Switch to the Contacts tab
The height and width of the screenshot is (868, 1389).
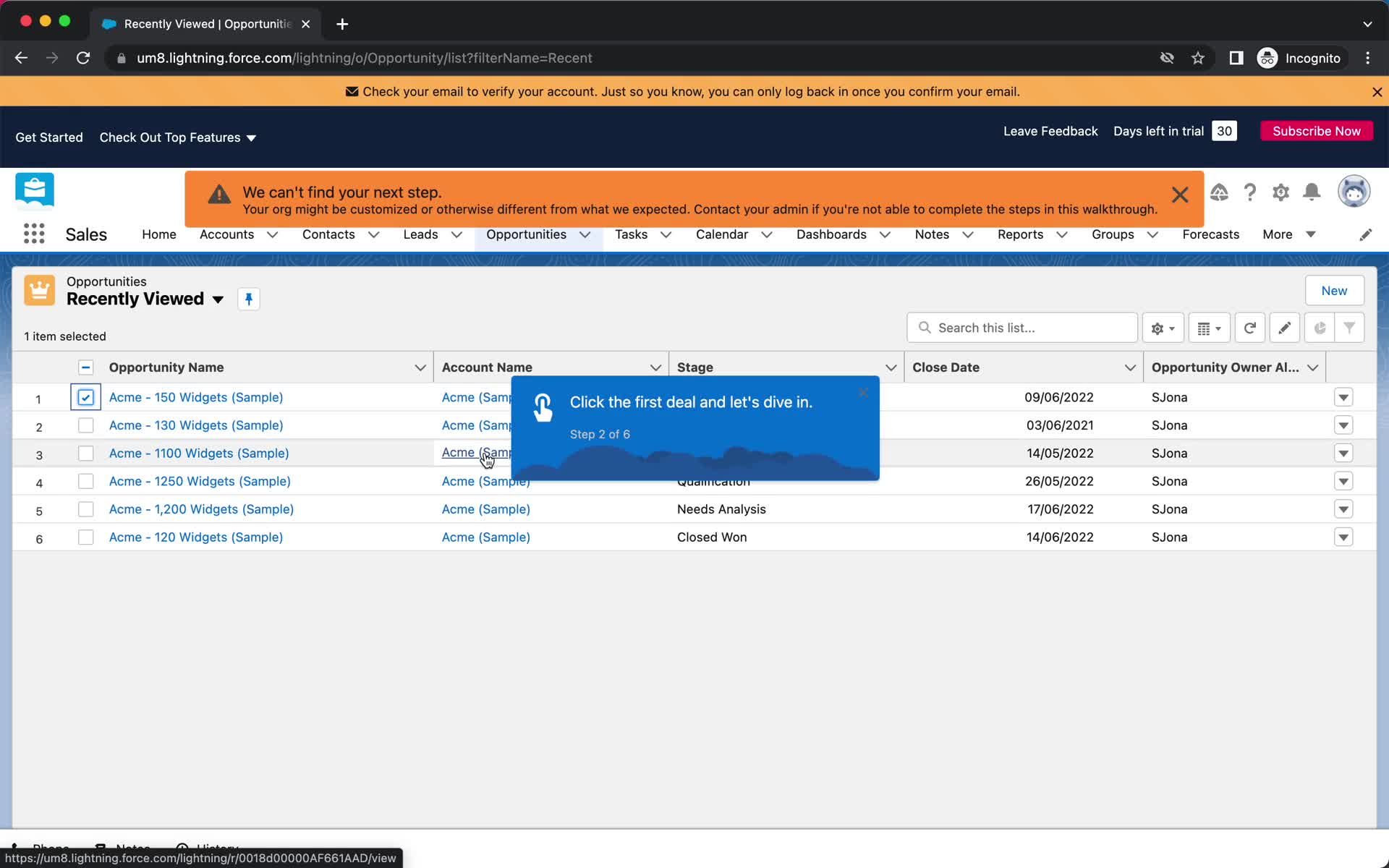coord(328,234)
